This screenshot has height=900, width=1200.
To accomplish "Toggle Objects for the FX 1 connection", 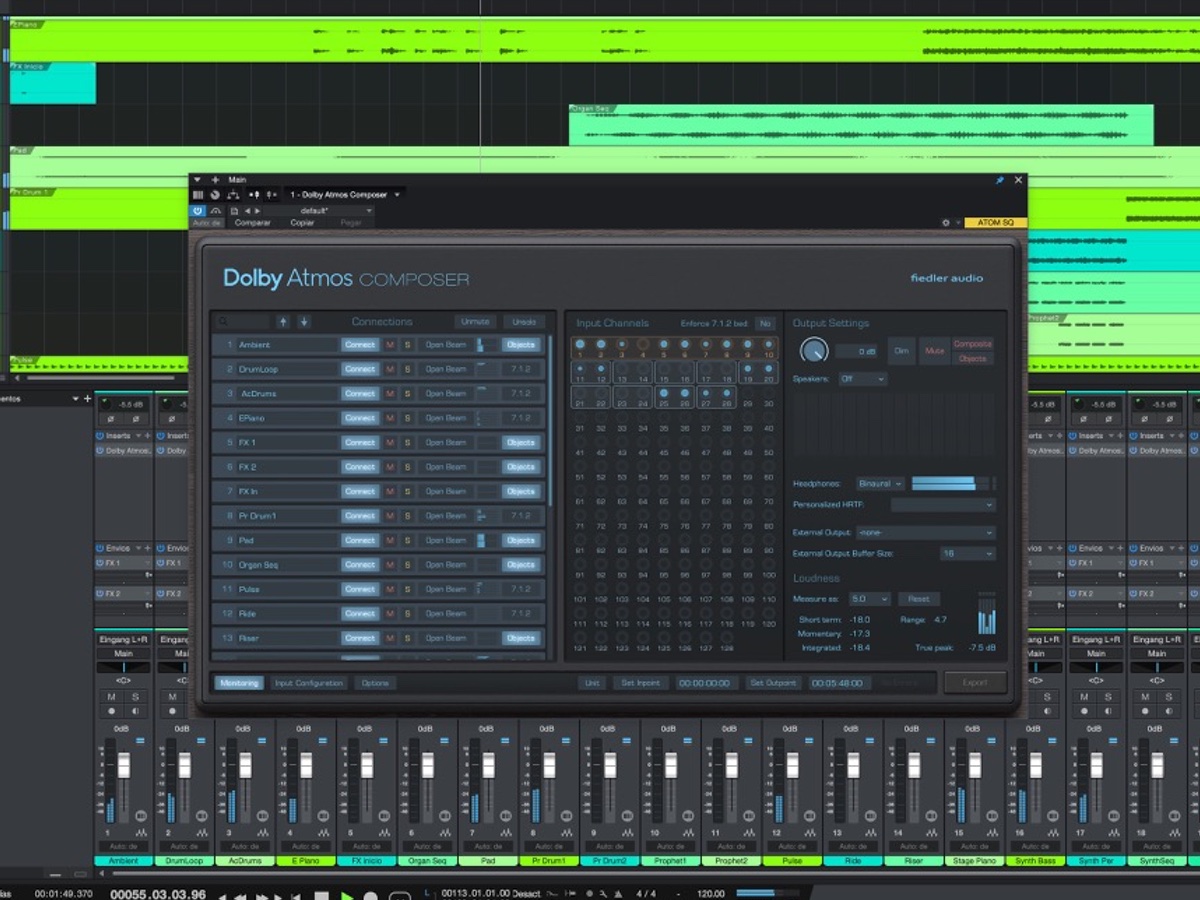I will (x=520, y=442).
